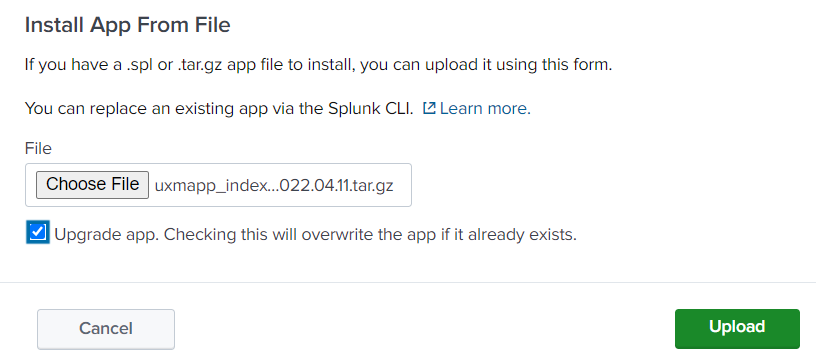This screenshot has width=816, height=363.
Task: Cancel the app installation dialog
Action: (106, 329)
